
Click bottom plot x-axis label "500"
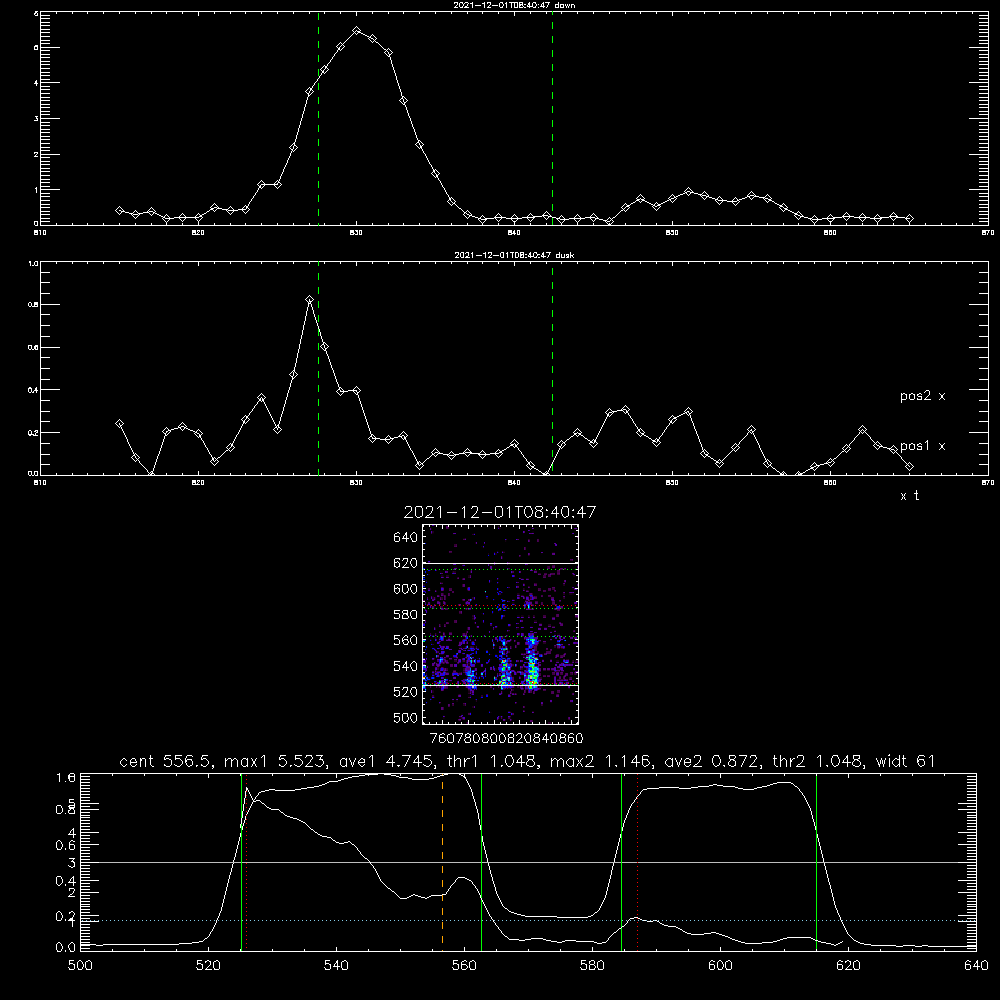point(80,966)
